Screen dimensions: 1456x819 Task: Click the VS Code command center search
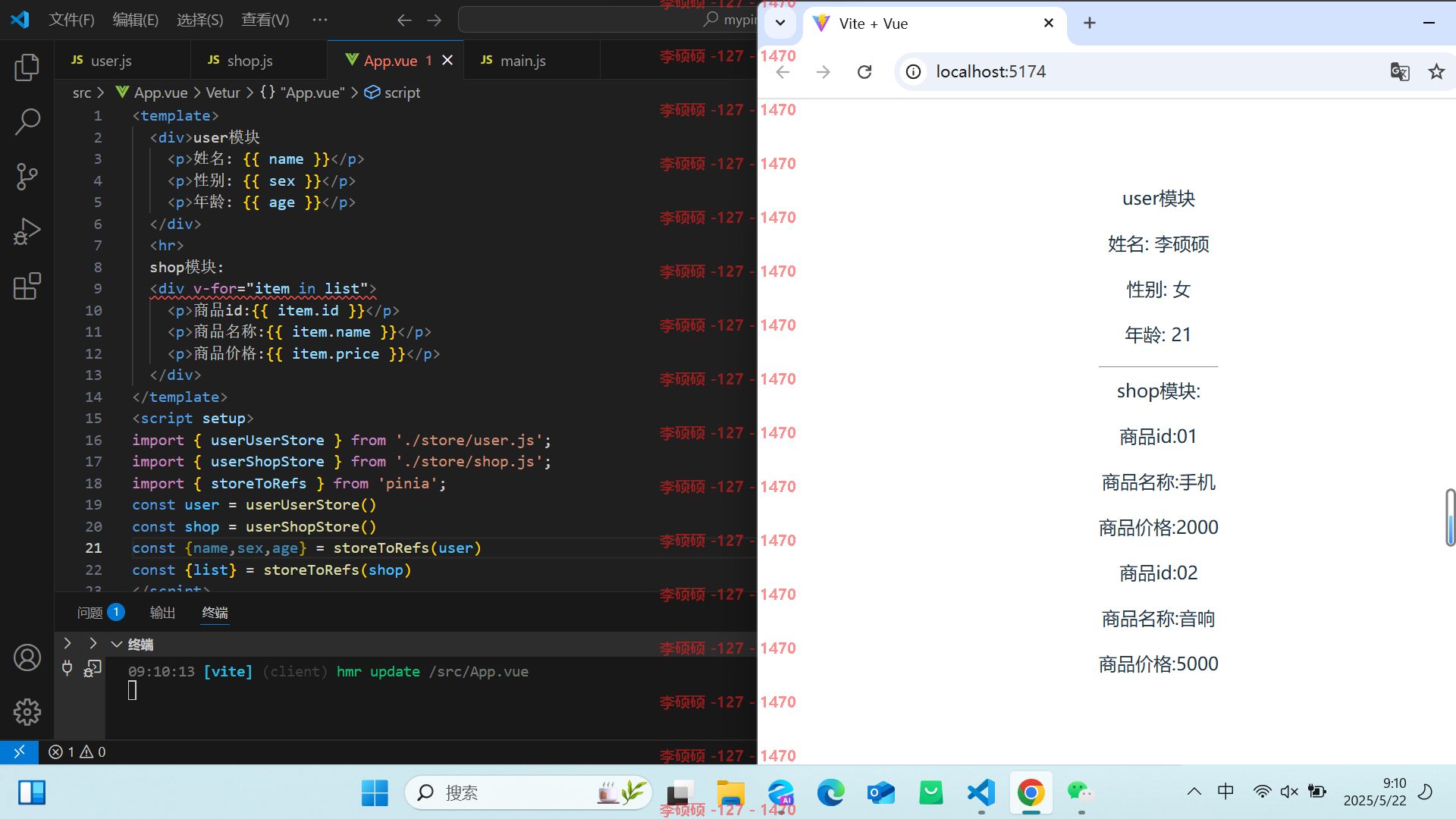point(607,20)
